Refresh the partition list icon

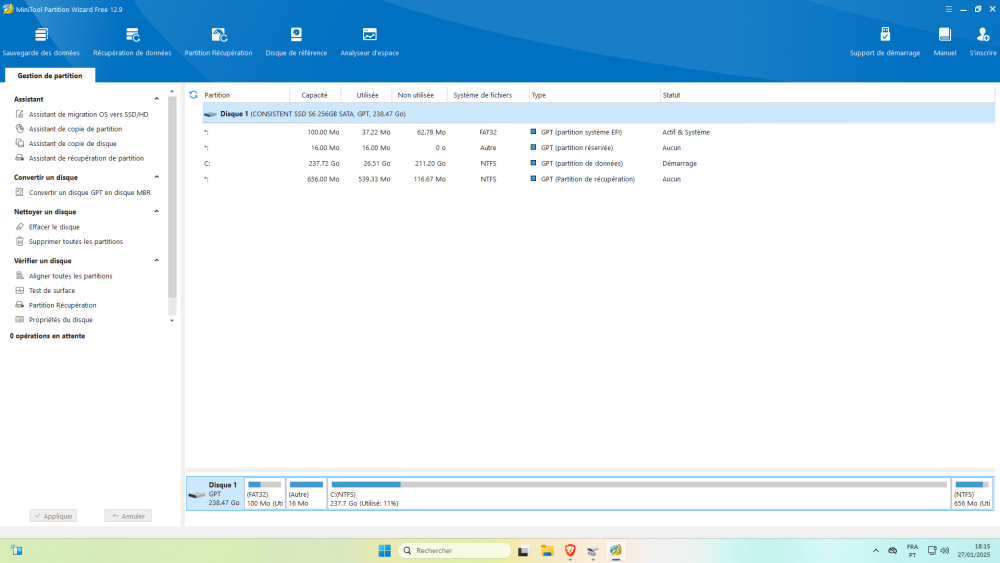coord(193,95)
